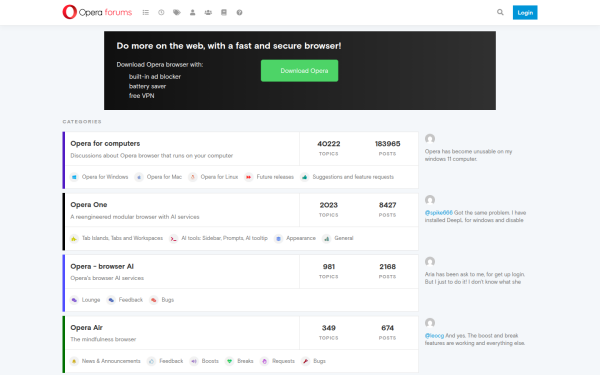Open the categories list icon in navbar
600x375 pixels.
(145, 13)
